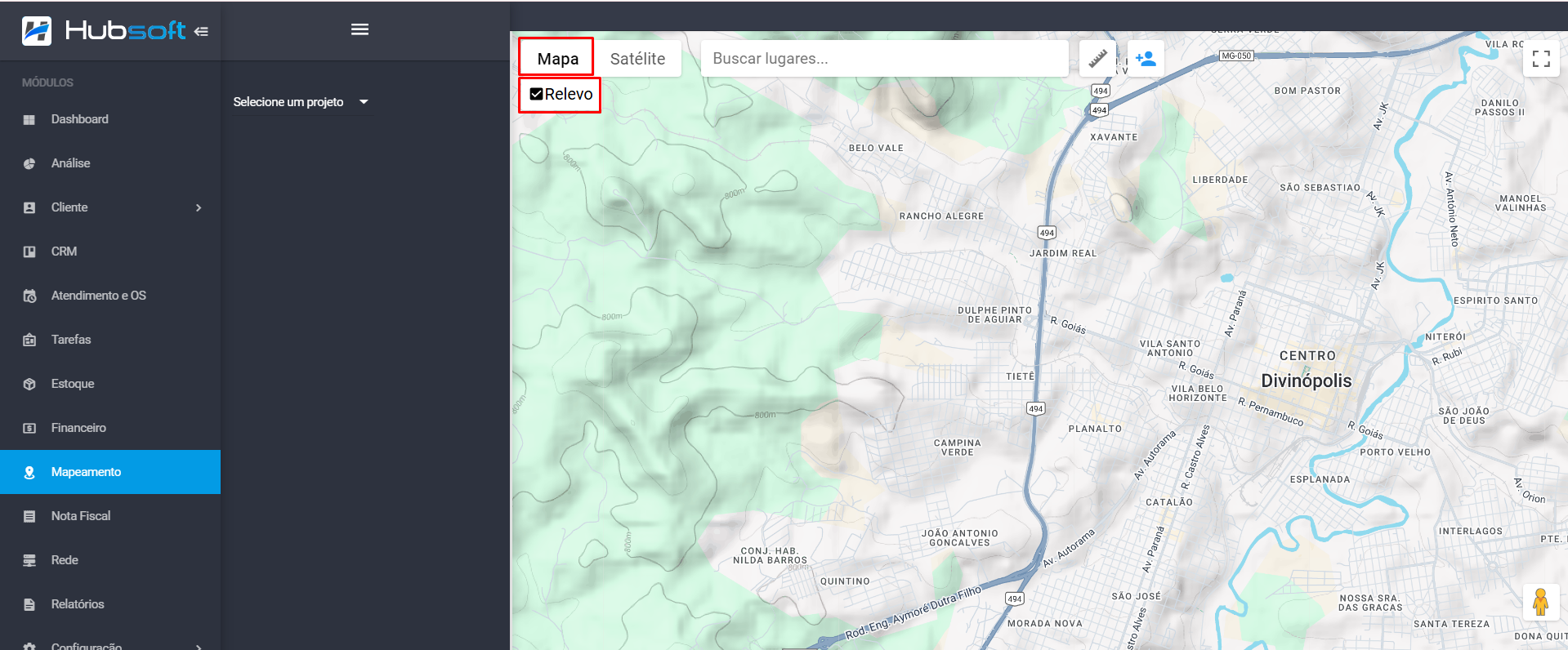Open the Atendimento e OS module
Screen dimensions: 1568x650
(x=110, y=296)
